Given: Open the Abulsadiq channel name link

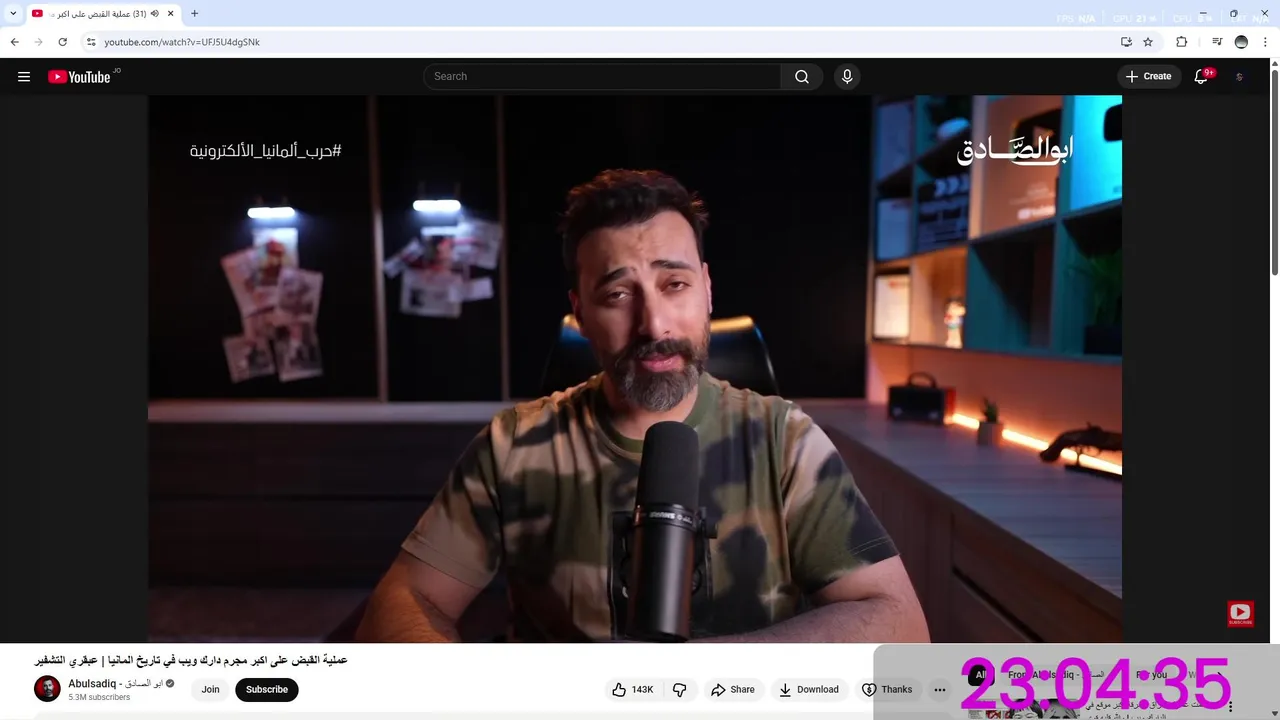Looking at the screenshot, I should click(115, 684).
